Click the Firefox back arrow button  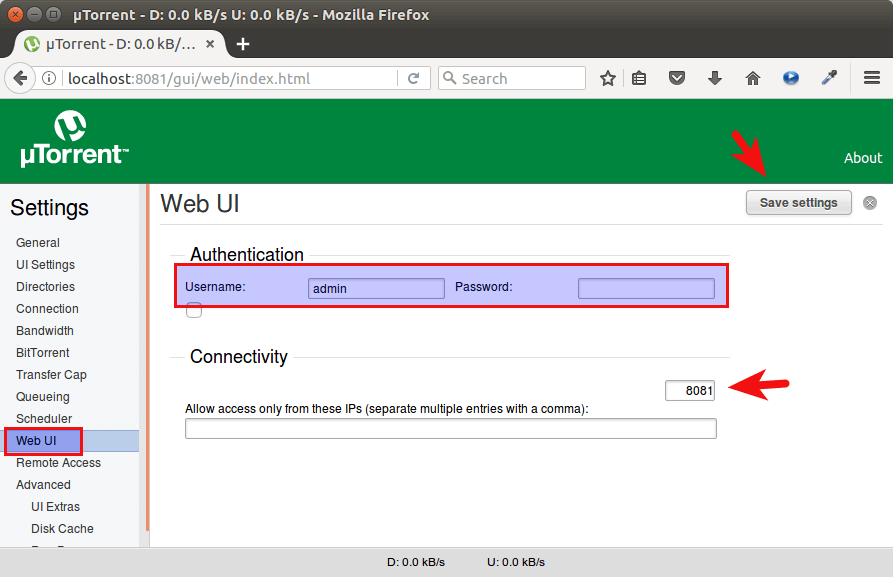19,78
